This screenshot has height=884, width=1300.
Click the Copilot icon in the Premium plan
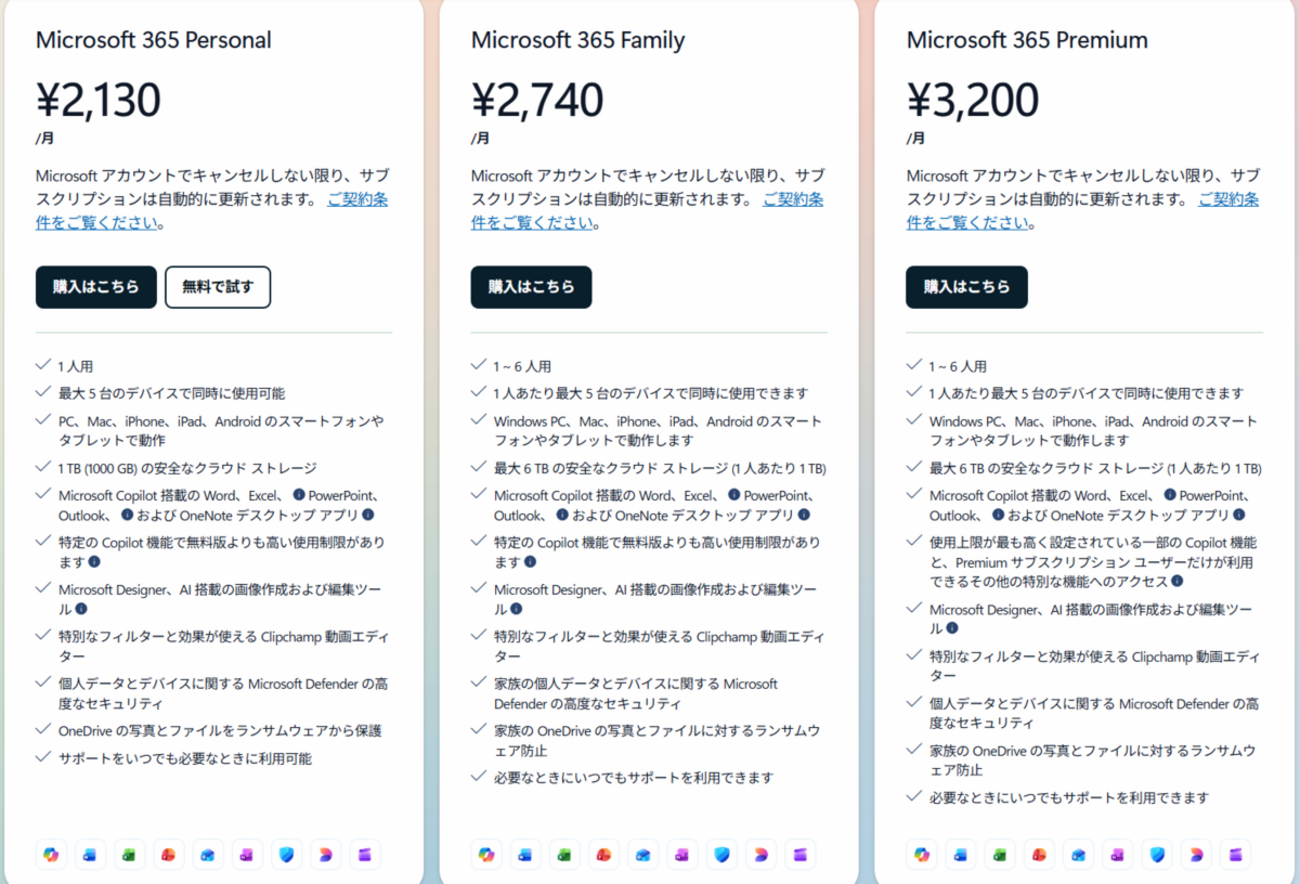click(x=922, y=854)
